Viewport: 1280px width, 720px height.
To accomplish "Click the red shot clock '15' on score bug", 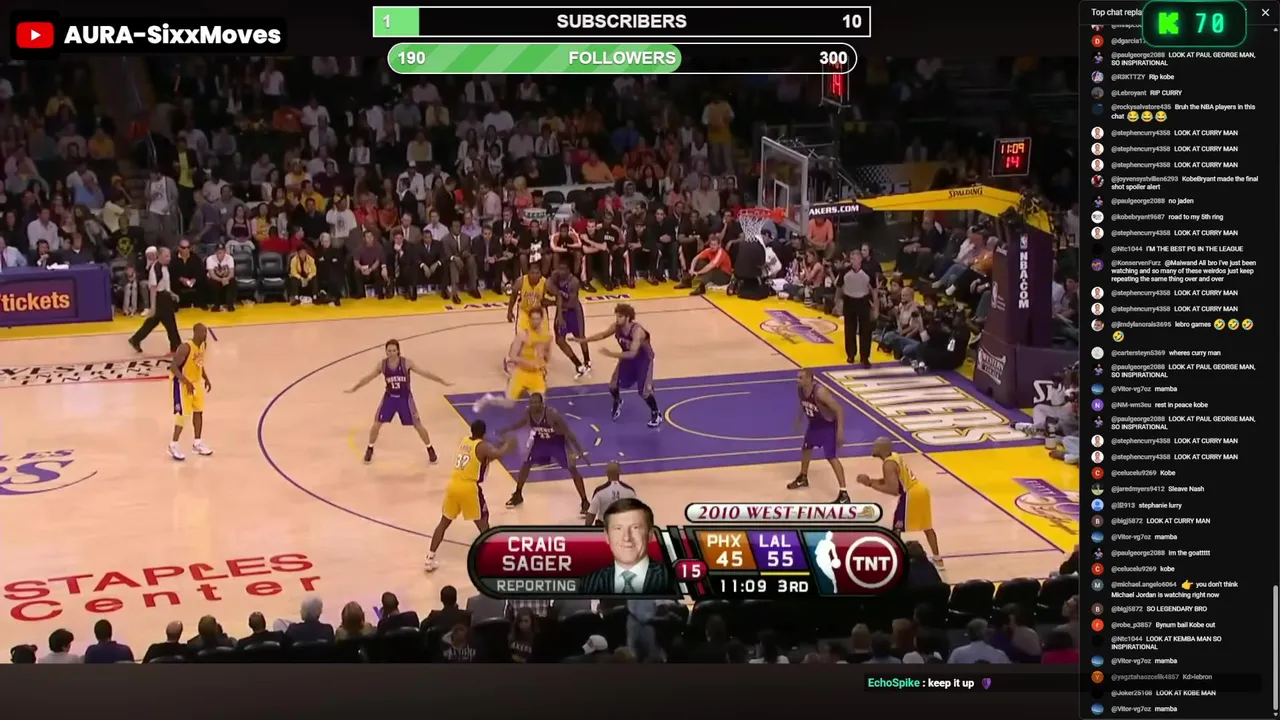I will tap(691, 571).
